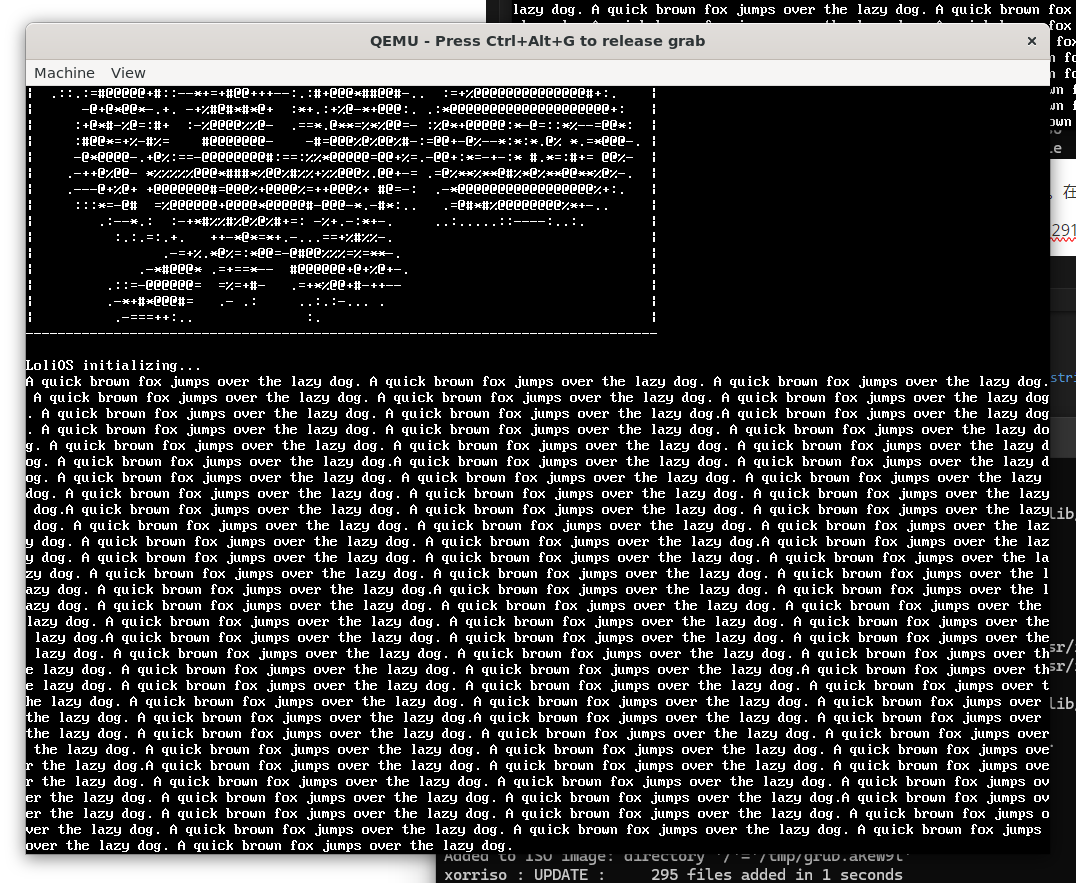The image size is (1076, 883).
Task: Open the Machine menu
Action: (x=64, y=73)
